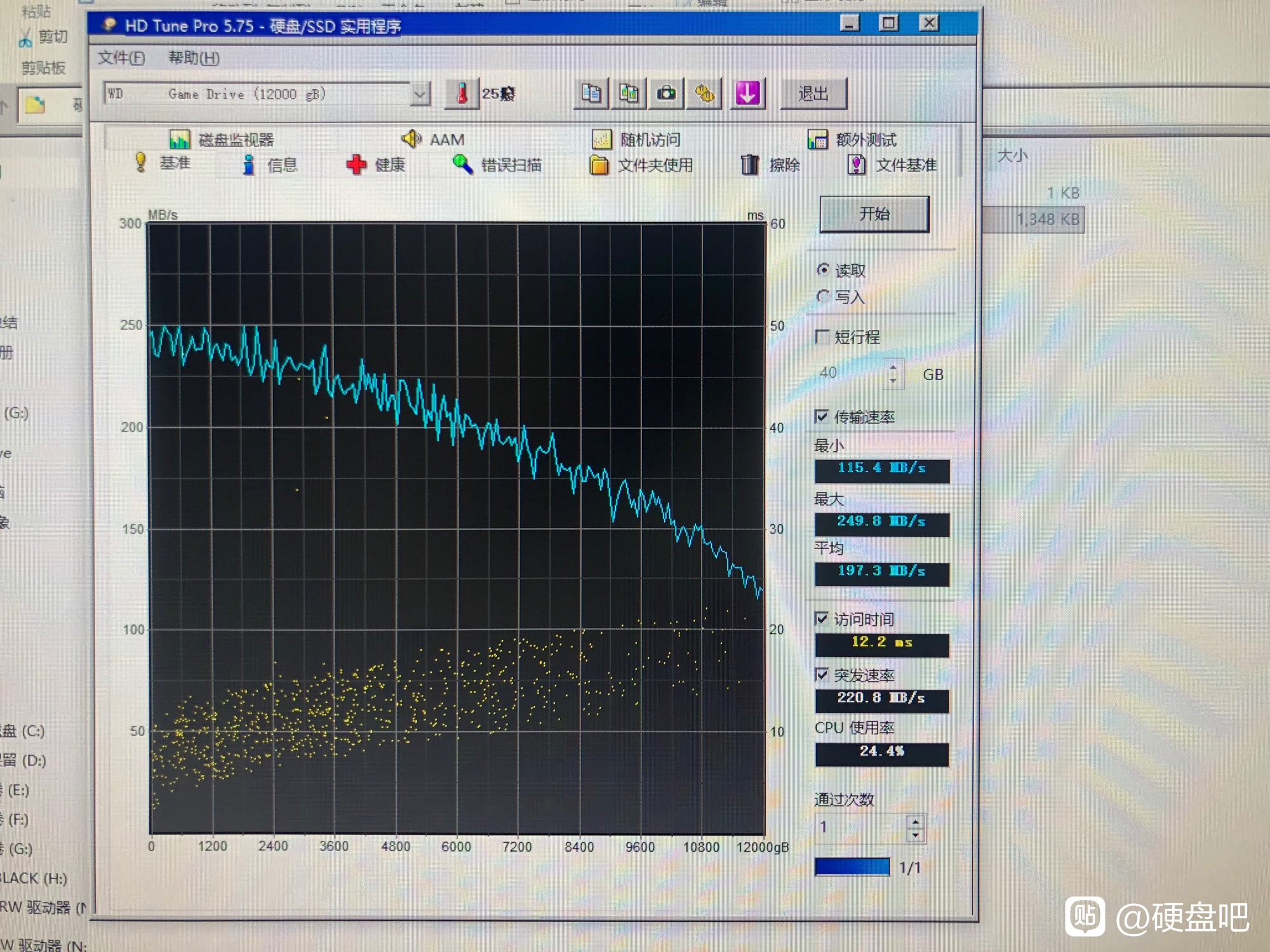Switch to the 随机访问 tab
The image size is (1270, 952).
[636, 139]
